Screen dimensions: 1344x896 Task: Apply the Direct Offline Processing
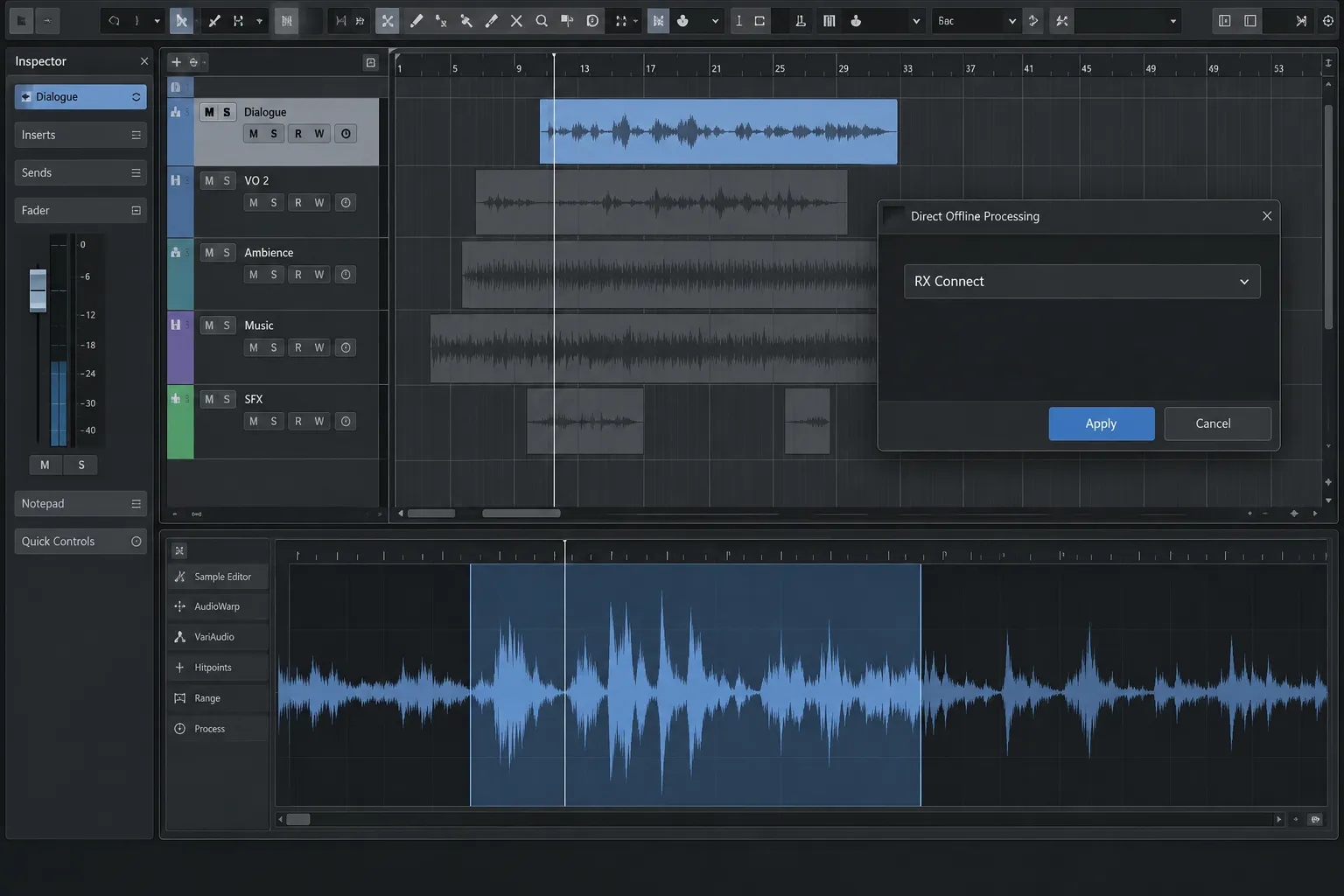click(1102, 423)
